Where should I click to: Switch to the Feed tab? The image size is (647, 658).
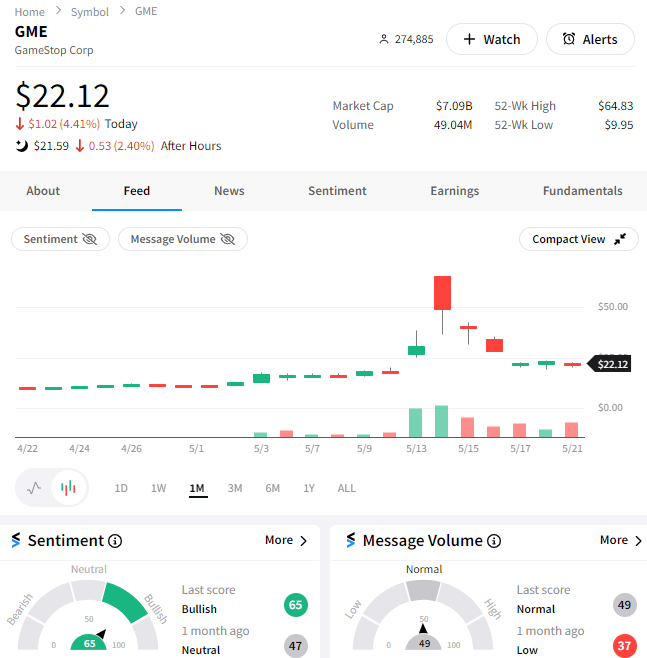point(136,191)
